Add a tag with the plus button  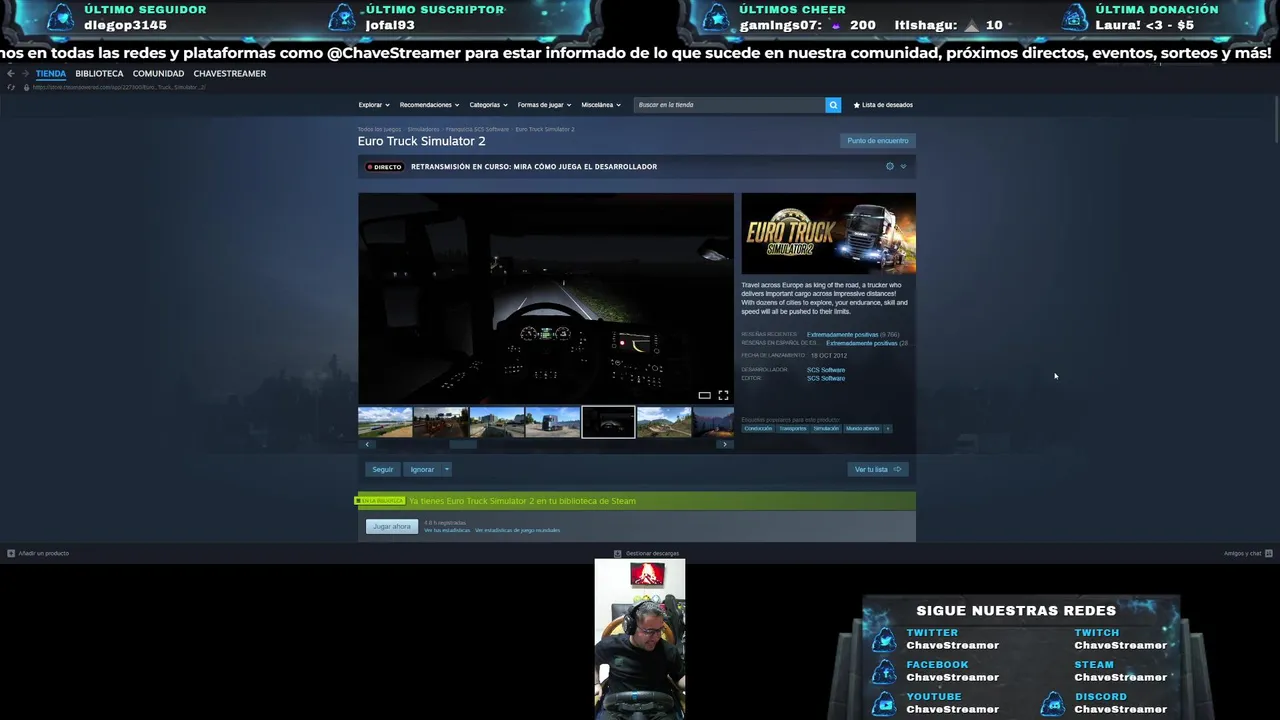[x=887, y=428]
